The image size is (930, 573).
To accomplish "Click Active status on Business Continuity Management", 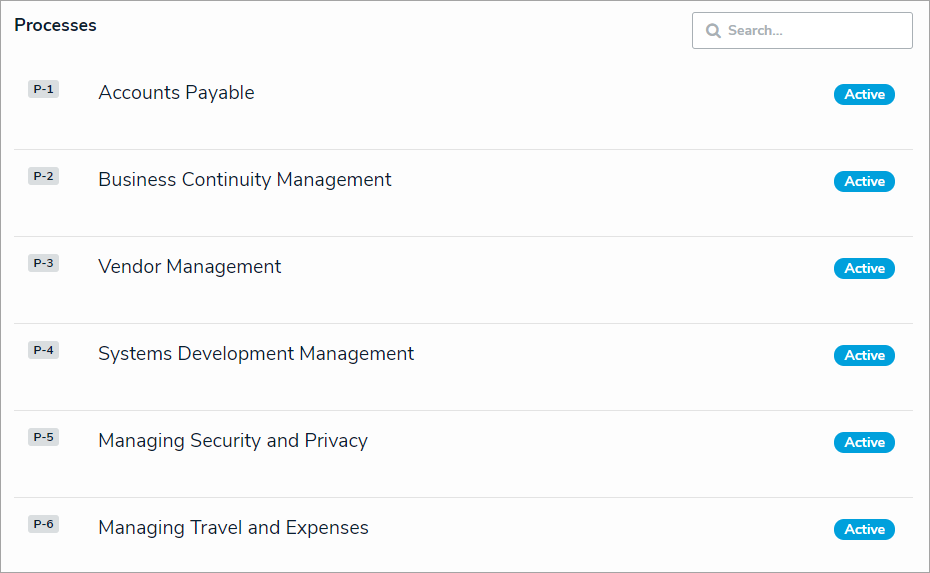I will [864, 182].
